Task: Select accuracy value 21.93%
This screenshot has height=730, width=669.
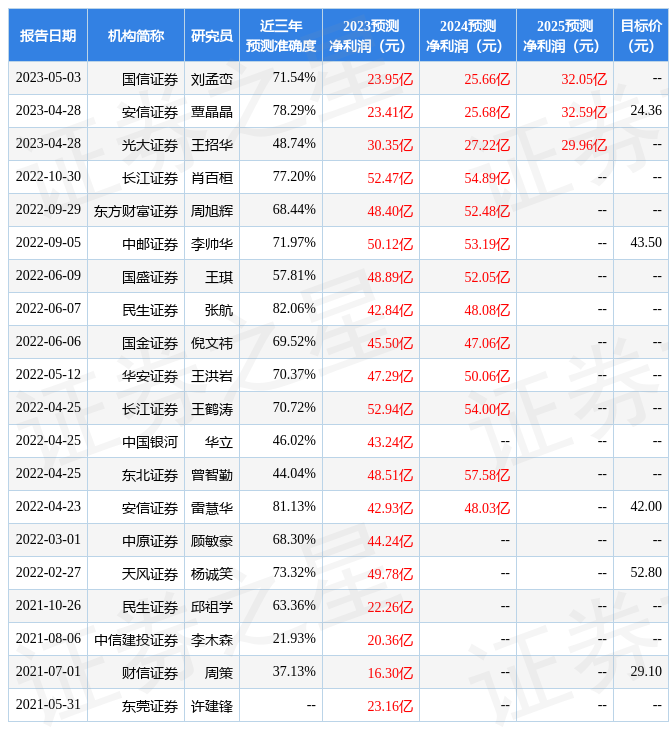Action: (294, 639)
